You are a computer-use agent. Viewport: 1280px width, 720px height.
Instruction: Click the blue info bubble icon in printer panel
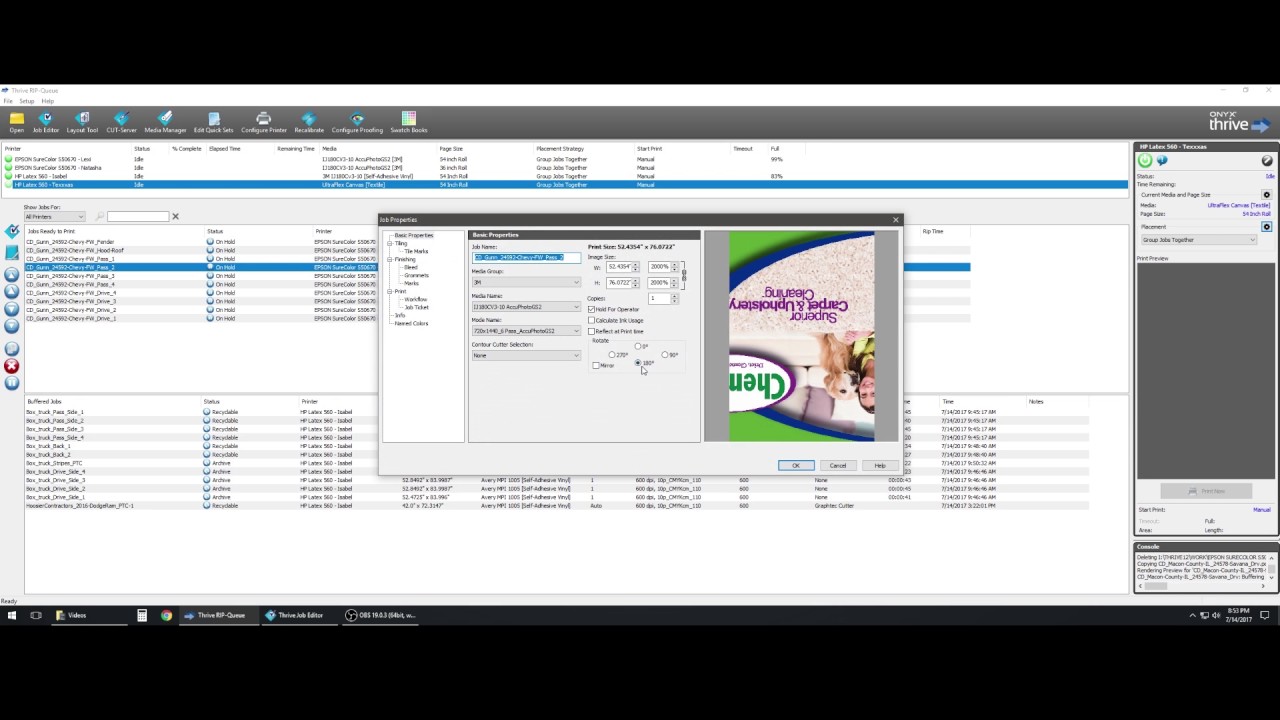pos(1162,160)
